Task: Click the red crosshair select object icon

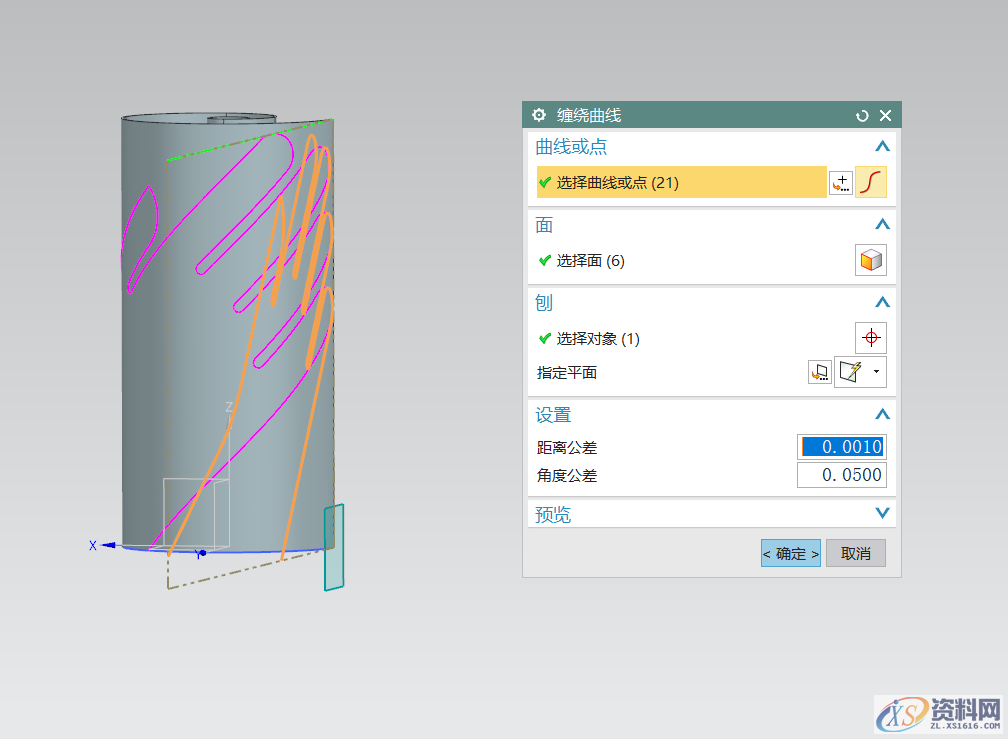Action: [x=870, y=338]
